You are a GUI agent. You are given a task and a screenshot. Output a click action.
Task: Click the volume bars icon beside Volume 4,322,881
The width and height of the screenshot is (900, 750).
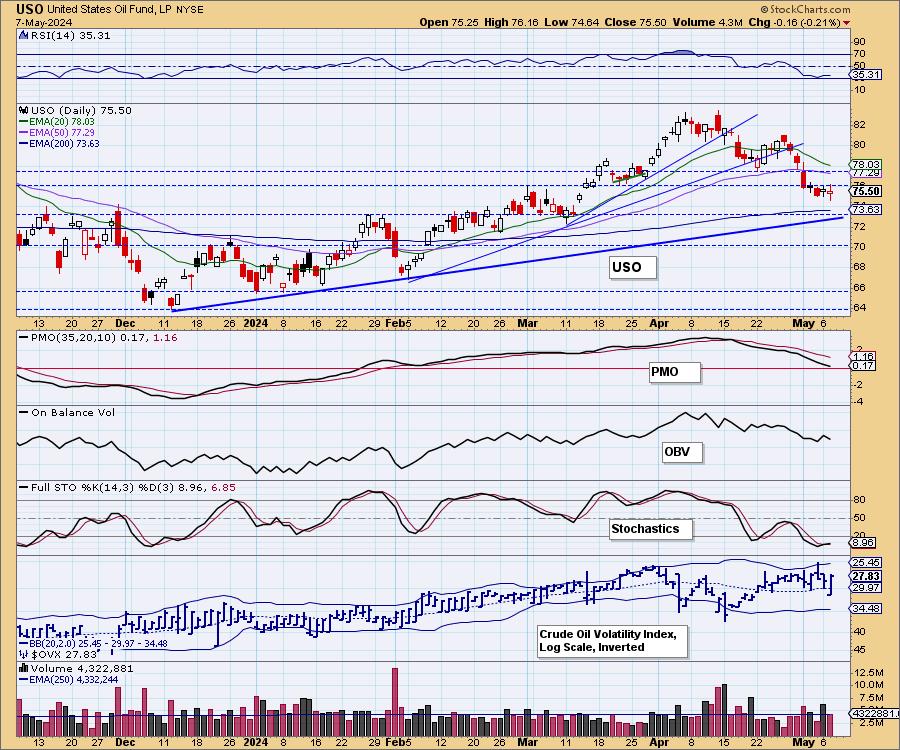pyautogui.click(x=24, y=668)
